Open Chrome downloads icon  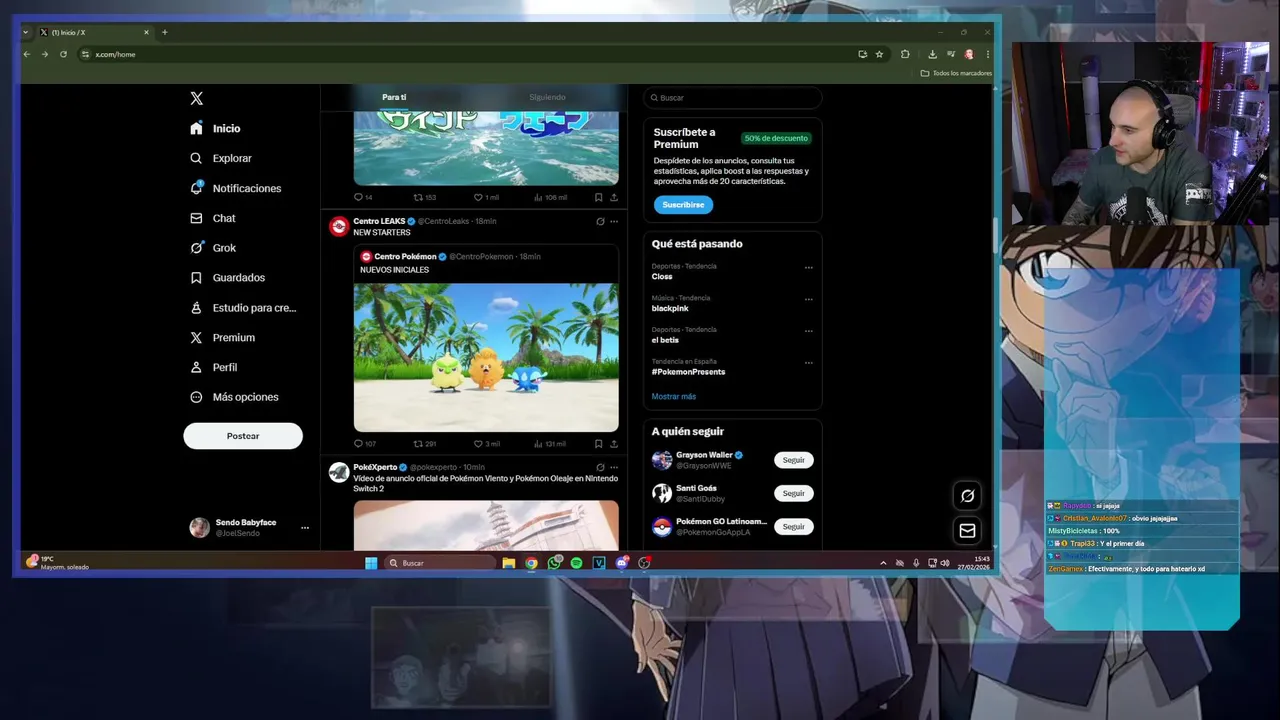[932, 54]
